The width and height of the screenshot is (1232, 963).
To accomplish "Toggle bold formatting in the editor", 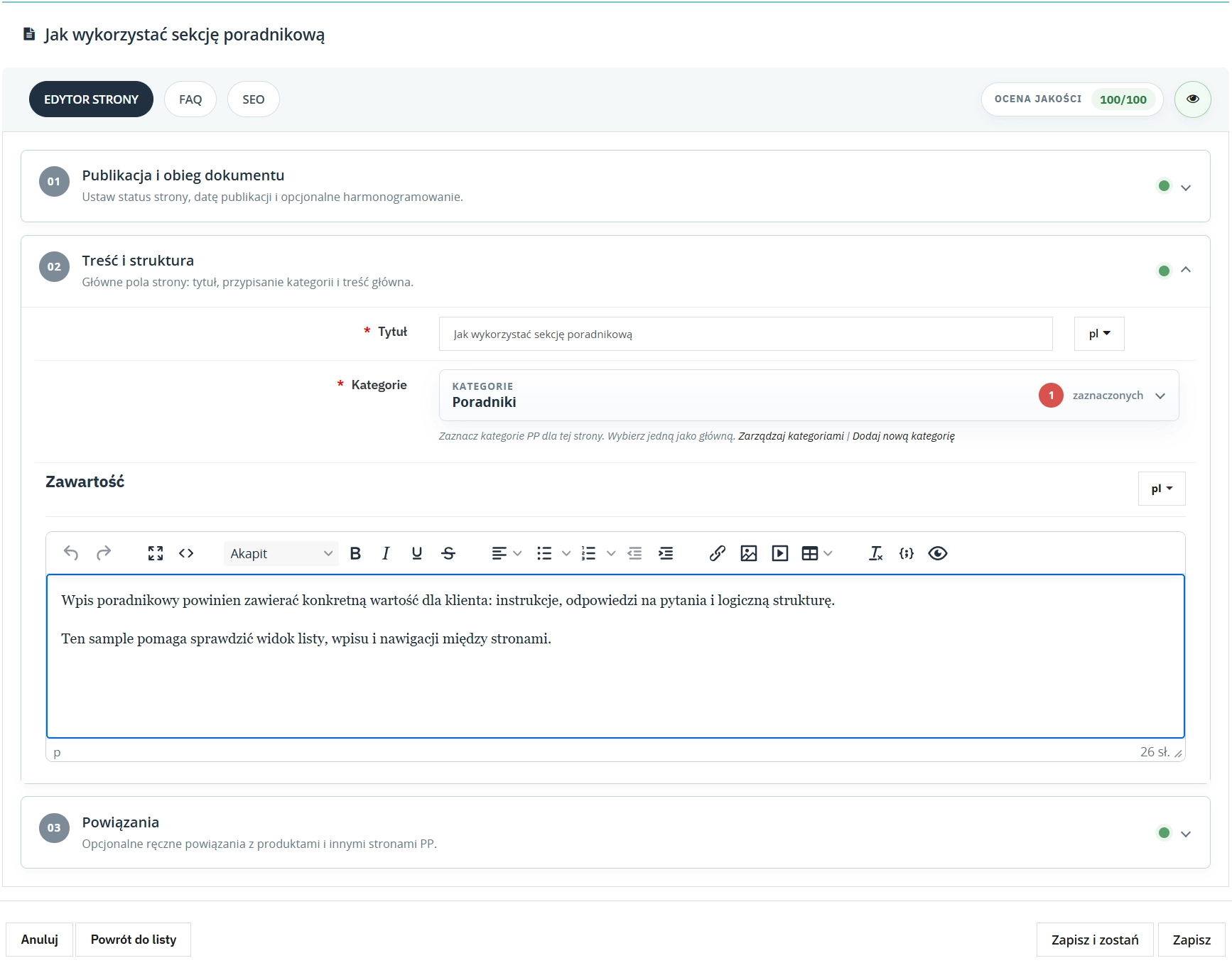I will click(x=355, y=553).
